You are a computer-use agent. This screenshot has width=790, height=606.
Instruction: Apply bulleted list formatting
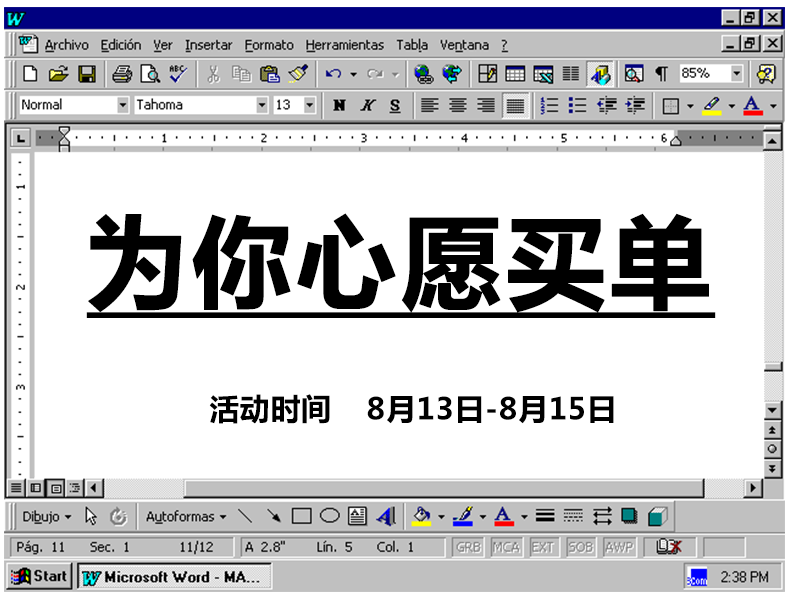pyautogui.click(x=577, y=105)
